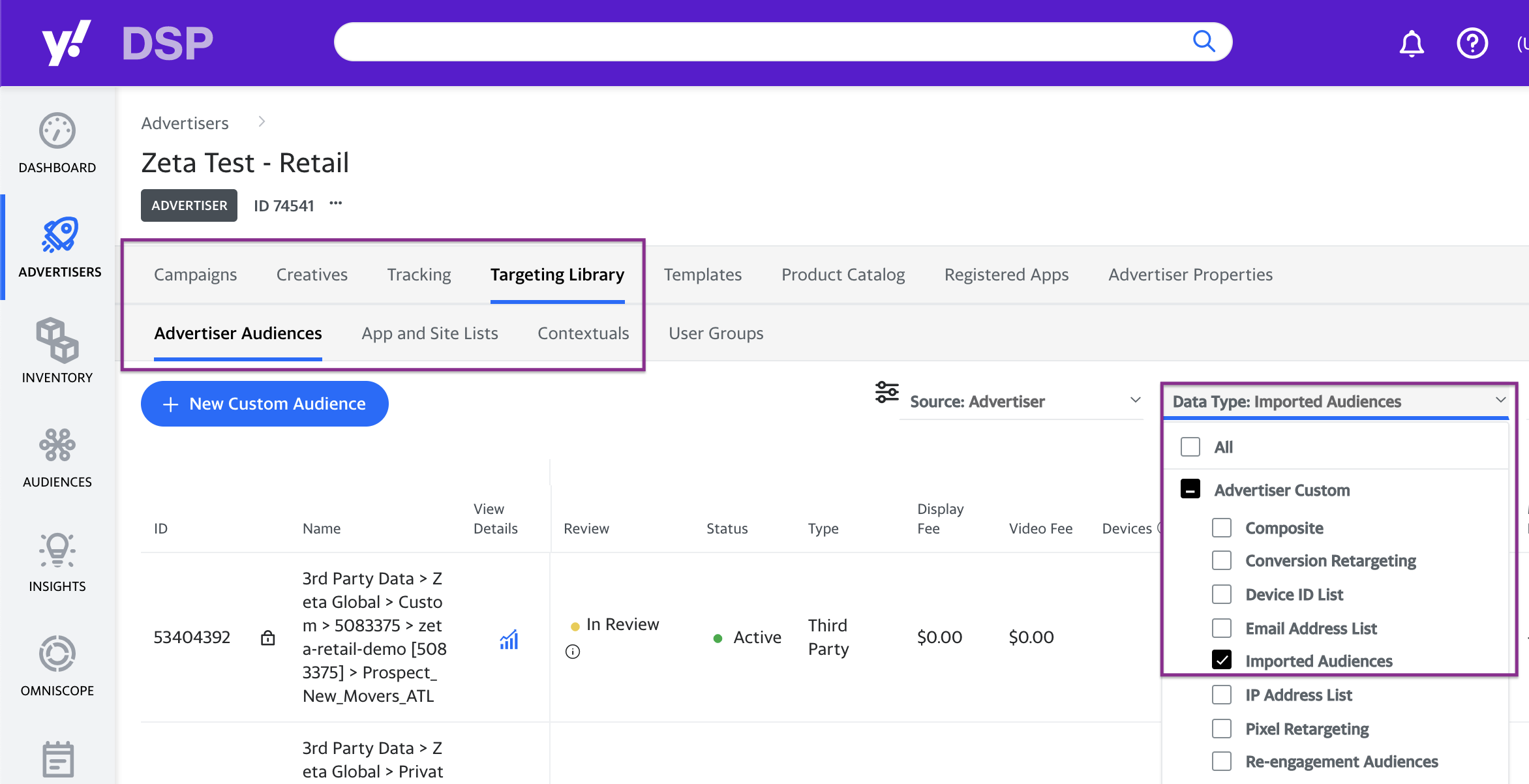Click the New Custom Audience button

click(265, 404)
